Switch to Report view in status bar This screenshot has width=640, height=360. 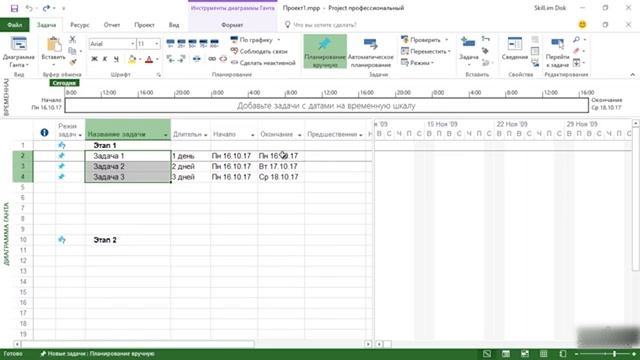click(562, 354)
